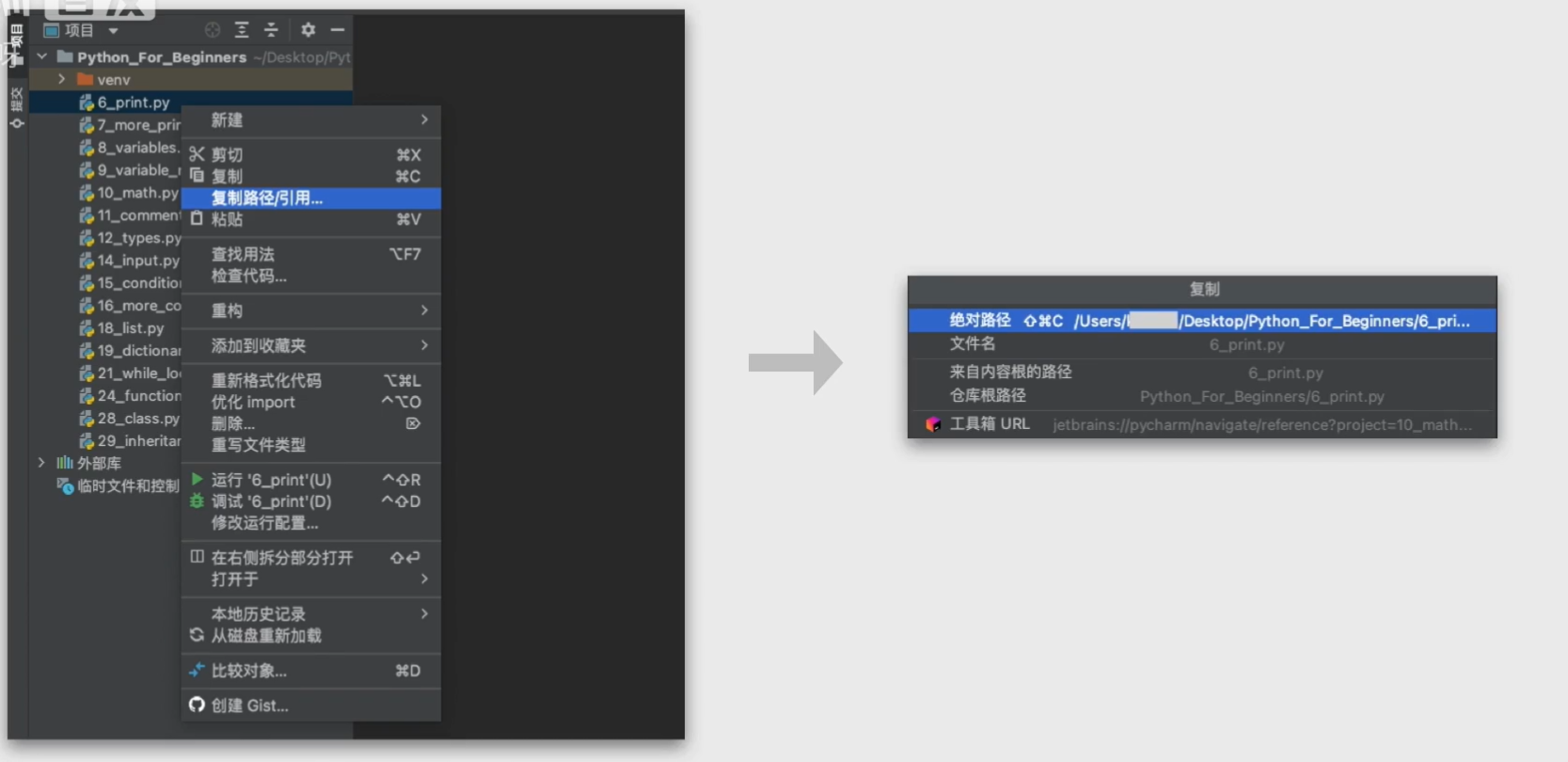Open the 新建 submenu

tap(310, 120)
